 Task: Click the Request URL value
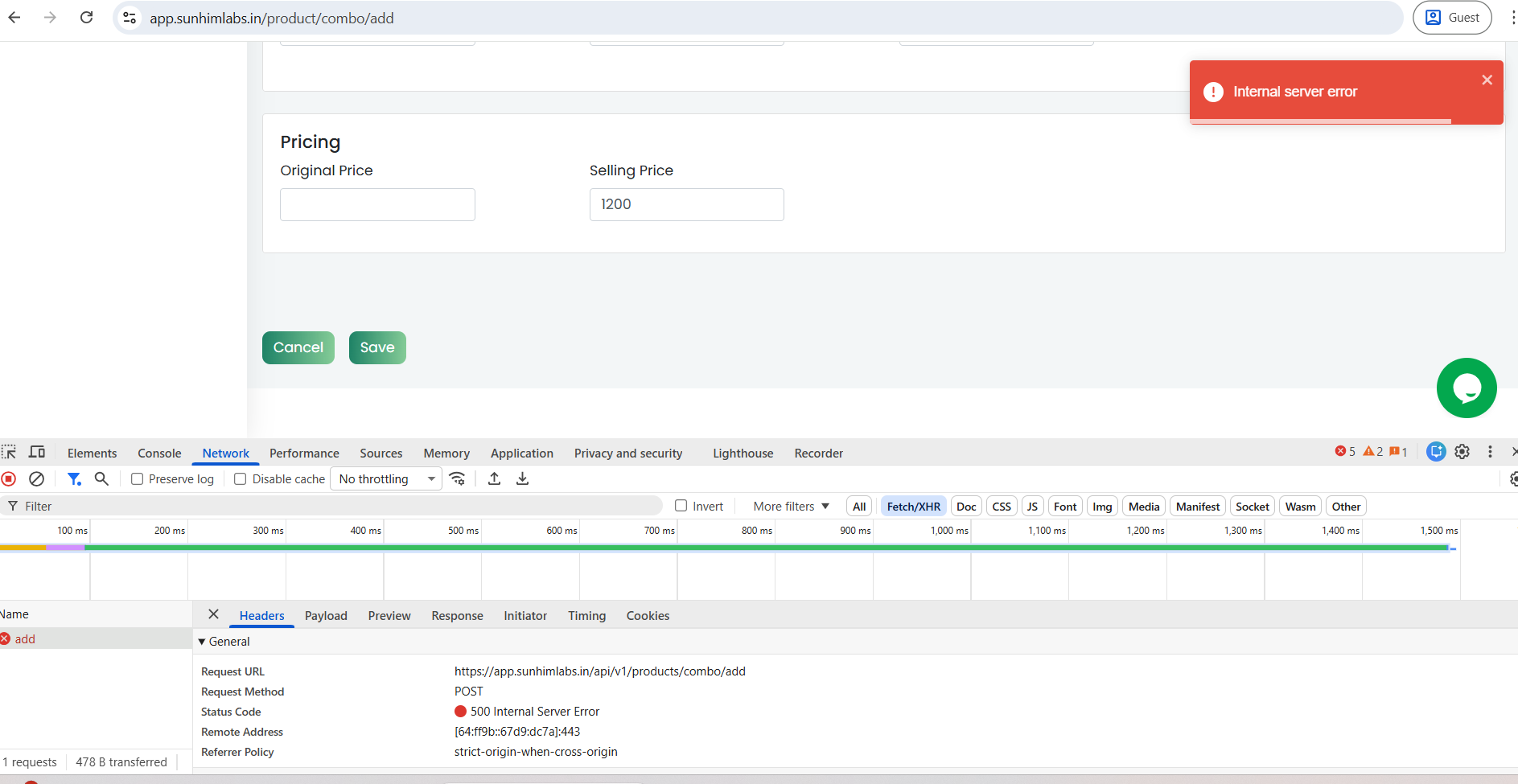(x=600, y=671)
